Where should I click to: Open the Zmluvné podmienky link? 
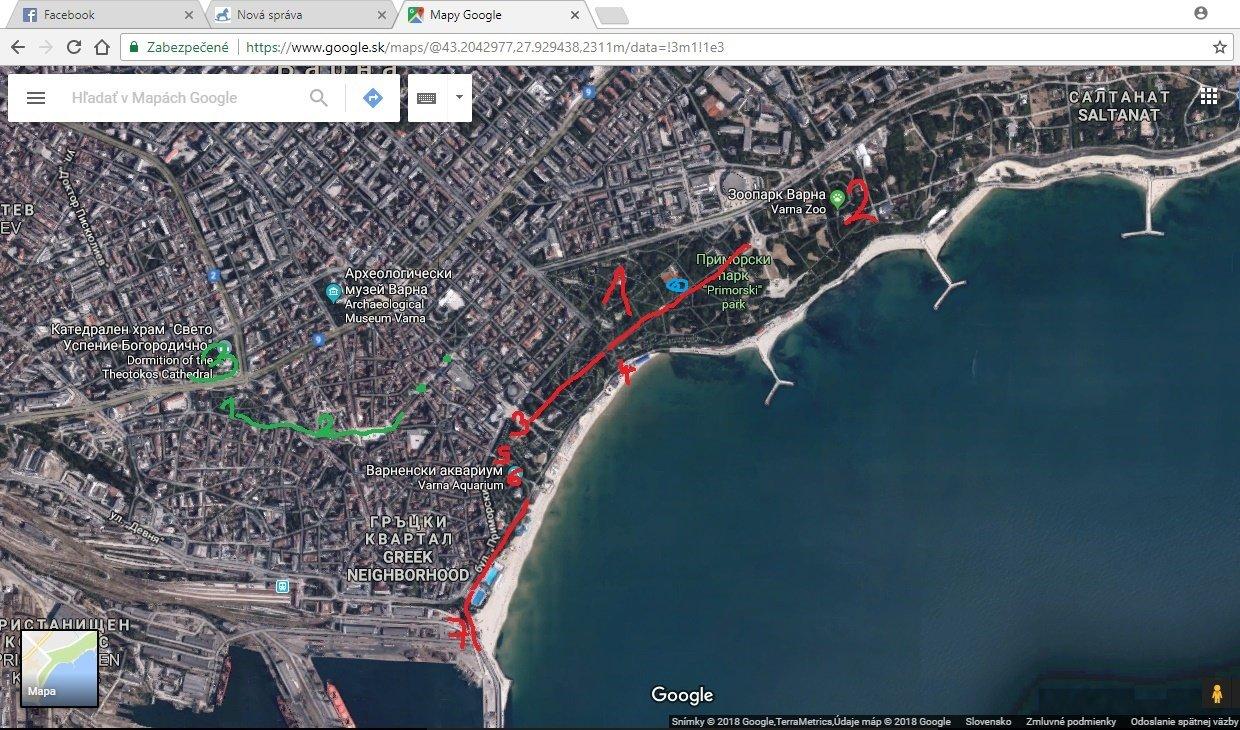click(1070, 722)
